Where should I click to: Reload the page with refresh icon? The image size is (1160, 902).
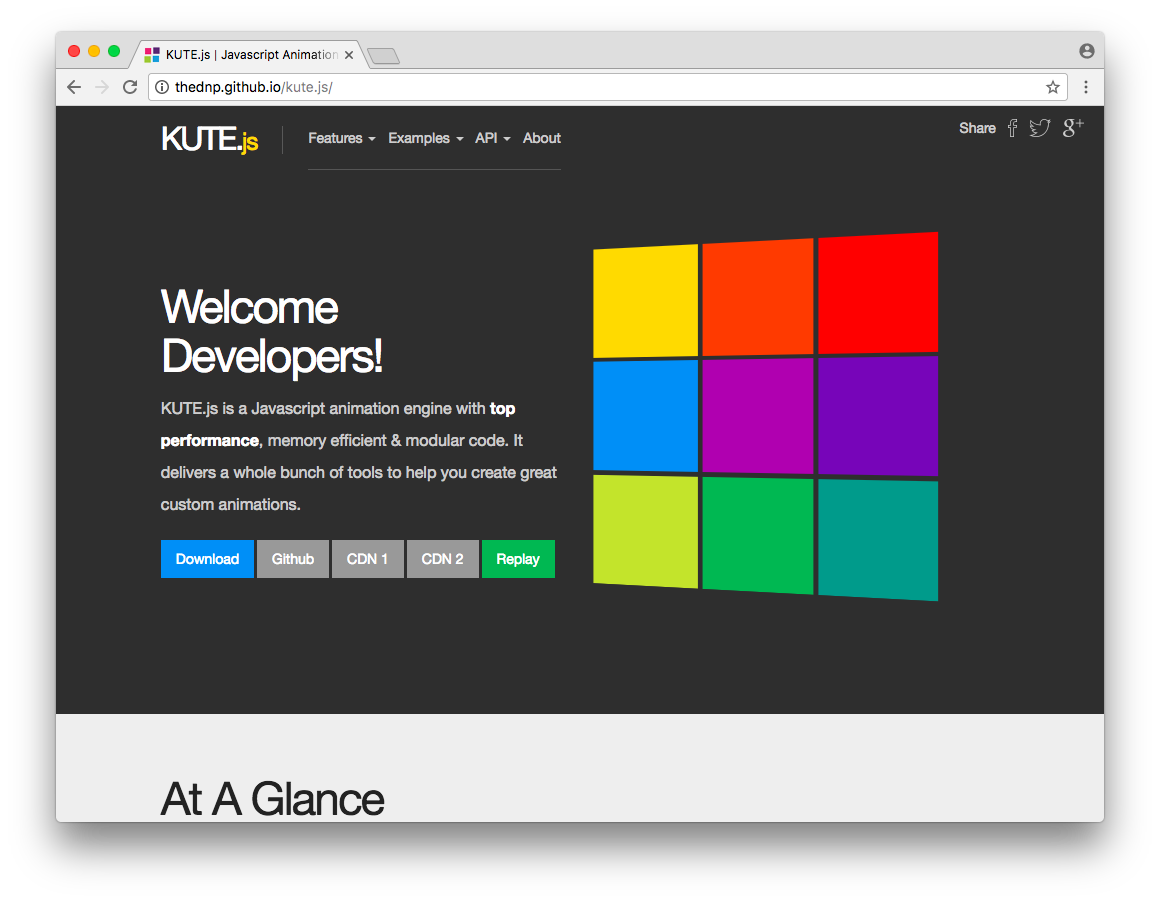[130, 87]
